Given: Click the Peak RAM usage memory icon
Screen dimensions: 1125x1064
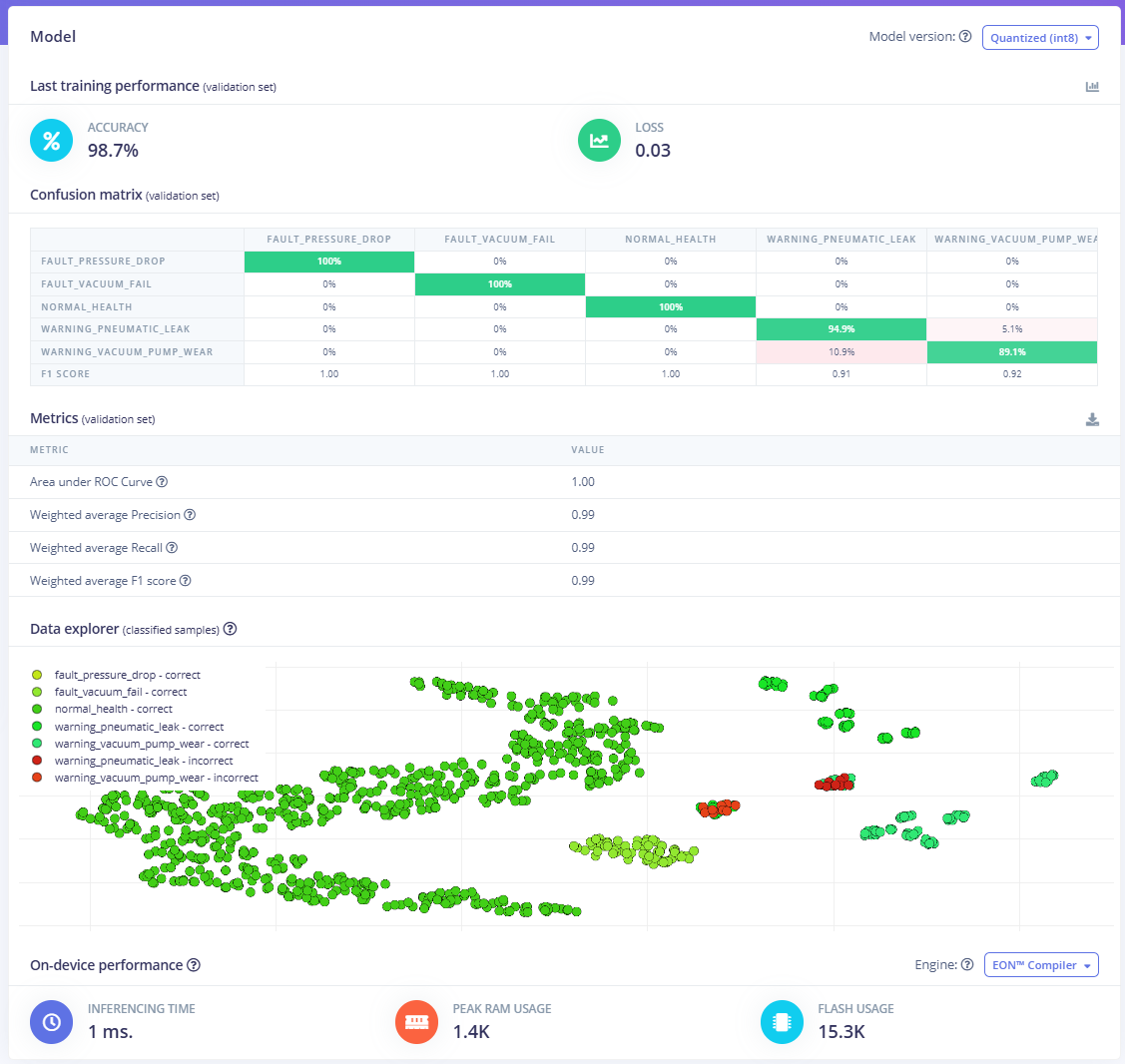Looking at the screenshot, I should point(417,1022).
